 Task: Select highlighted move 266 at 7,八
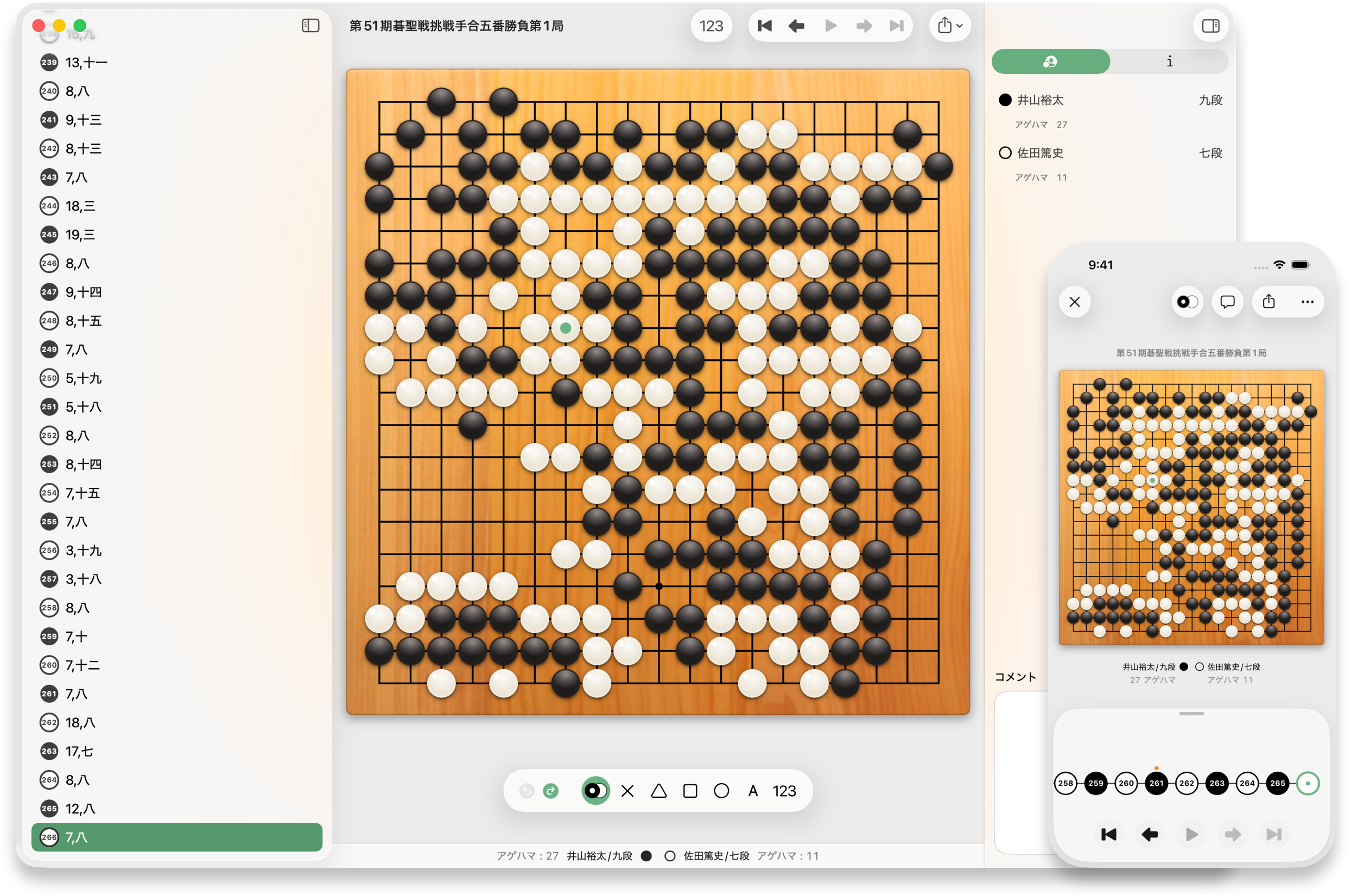(177, 837)
